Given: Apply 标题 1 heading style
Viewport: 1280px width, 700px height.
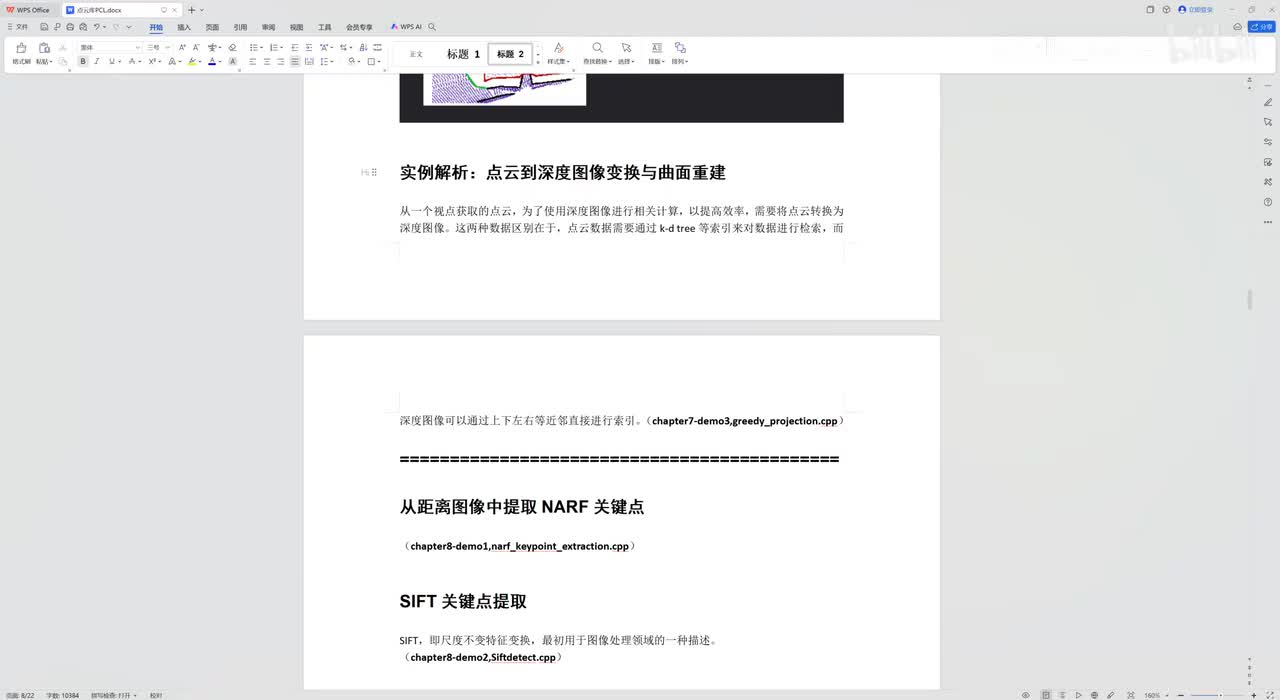Looking at the screenshot, I should (x=463, y=54).
